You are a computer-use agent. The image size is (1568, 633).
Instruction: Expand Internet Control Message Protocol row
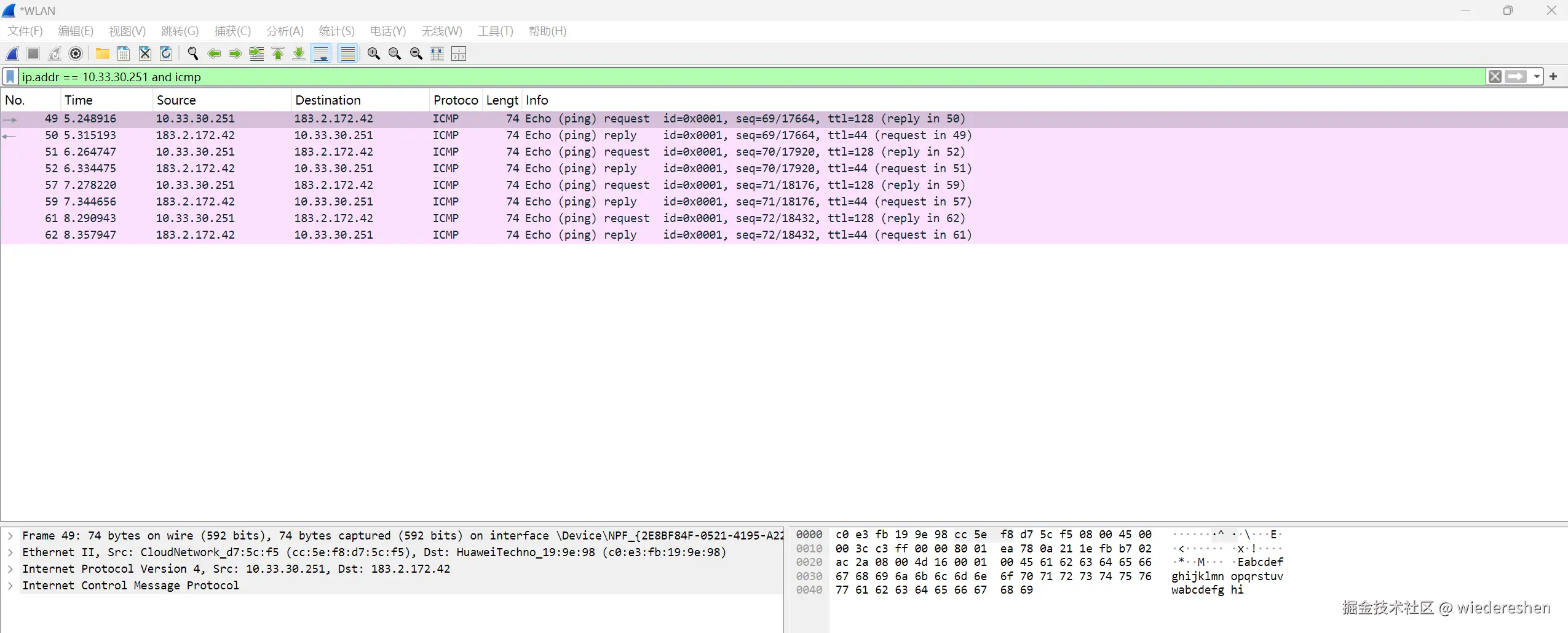pyautogui.click(x=10, y=586)
